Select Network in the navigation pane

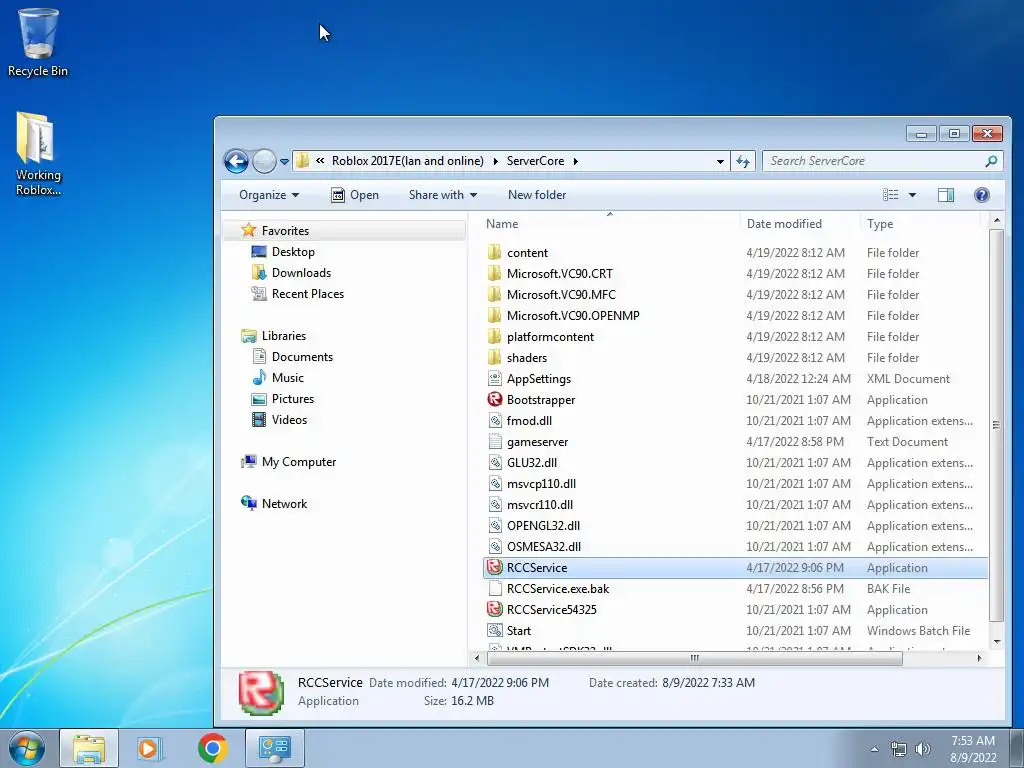pos(284,504)
